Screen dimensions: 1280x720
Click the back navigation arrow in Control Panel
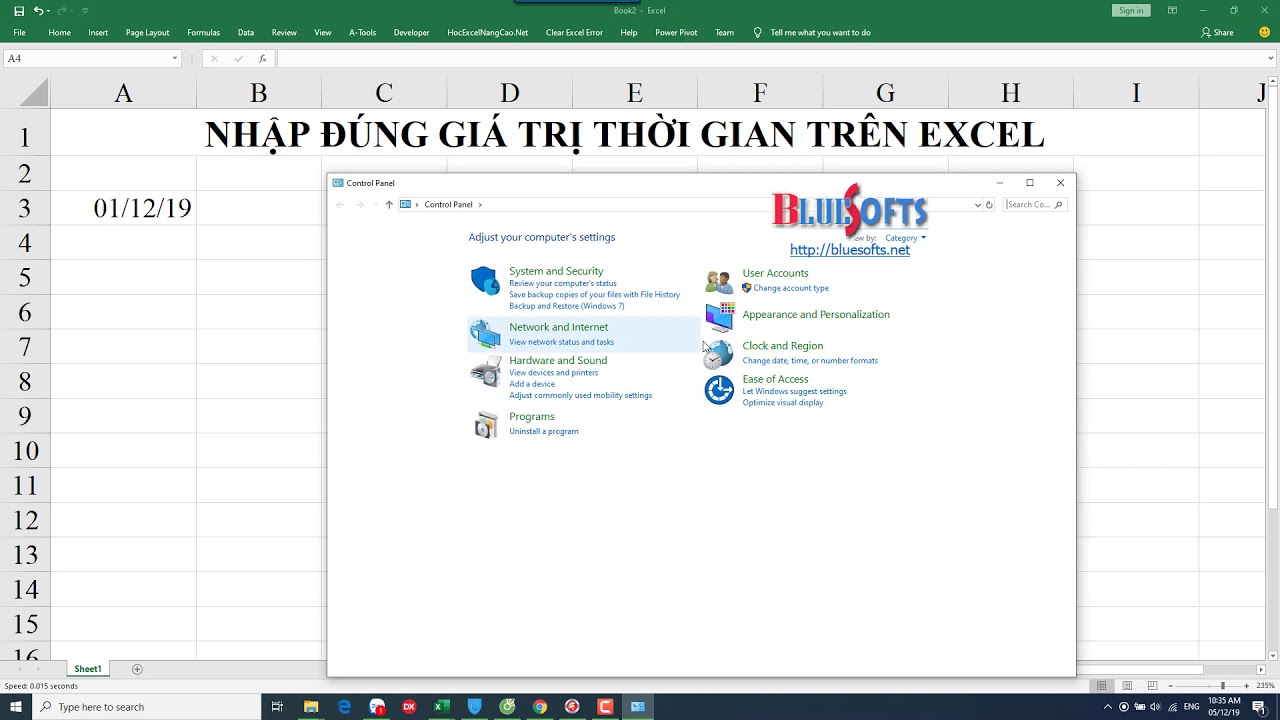click(x=340, y=204)
